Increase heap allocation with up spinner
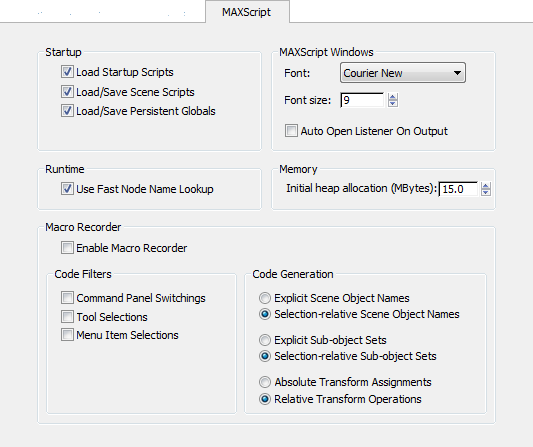The width and height of the screenshot is (533, 447). pos(486,186)
